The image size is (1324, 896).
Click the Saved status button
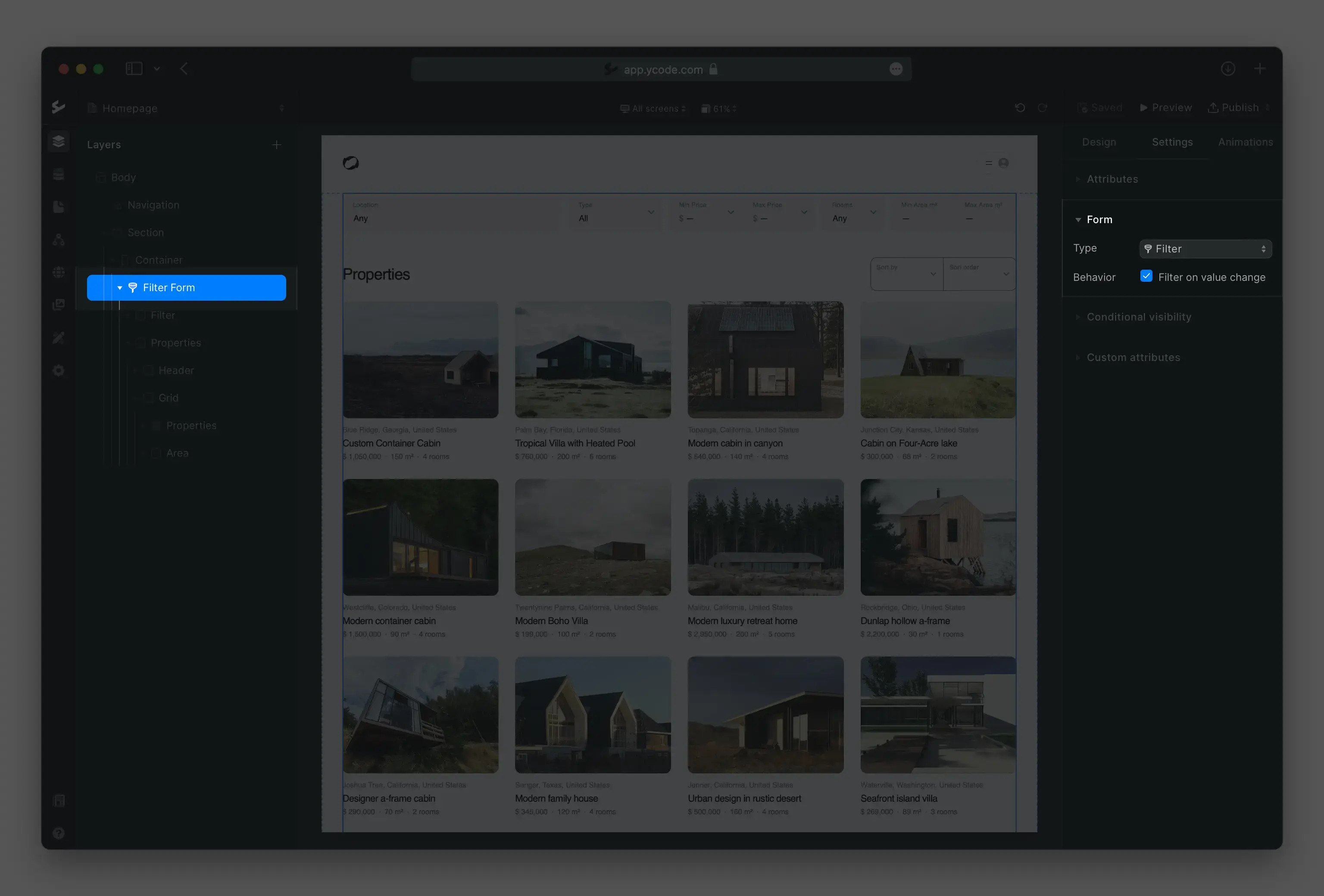click(1099, 108)
